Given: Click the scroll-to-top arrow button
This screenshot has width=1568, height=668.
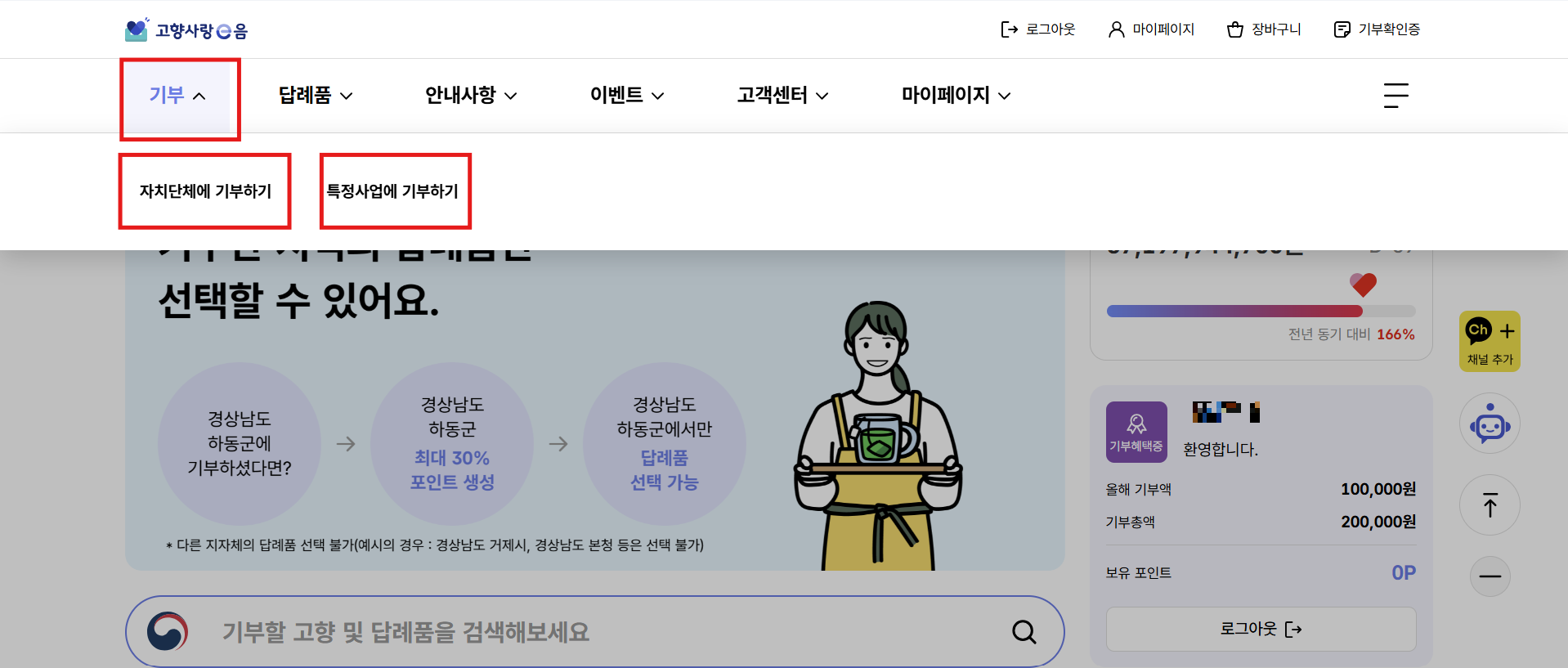Looking at the screenshot, I should pos(1490,505).
